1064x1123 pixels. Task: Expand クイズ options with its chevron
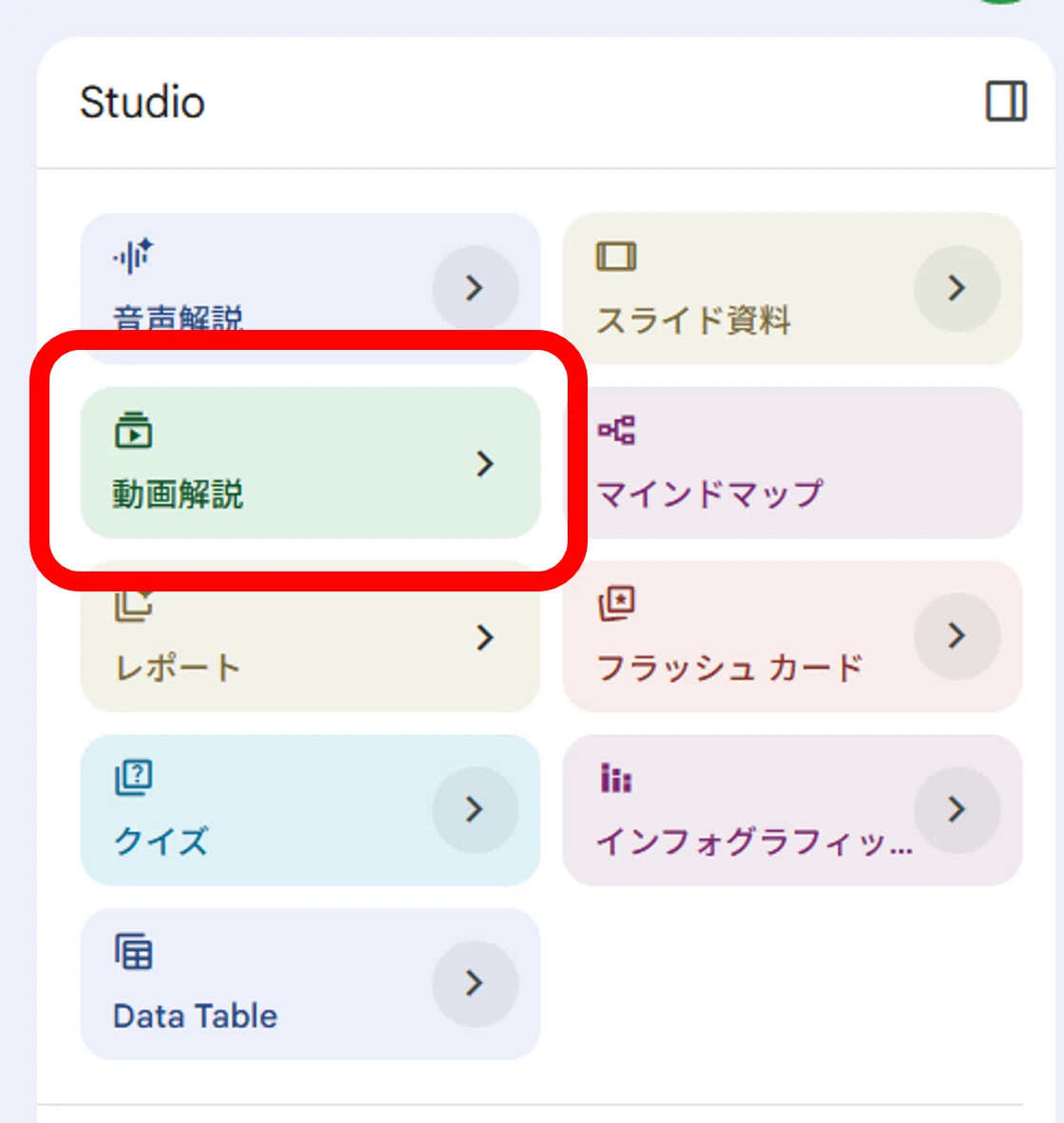(474, 809)
